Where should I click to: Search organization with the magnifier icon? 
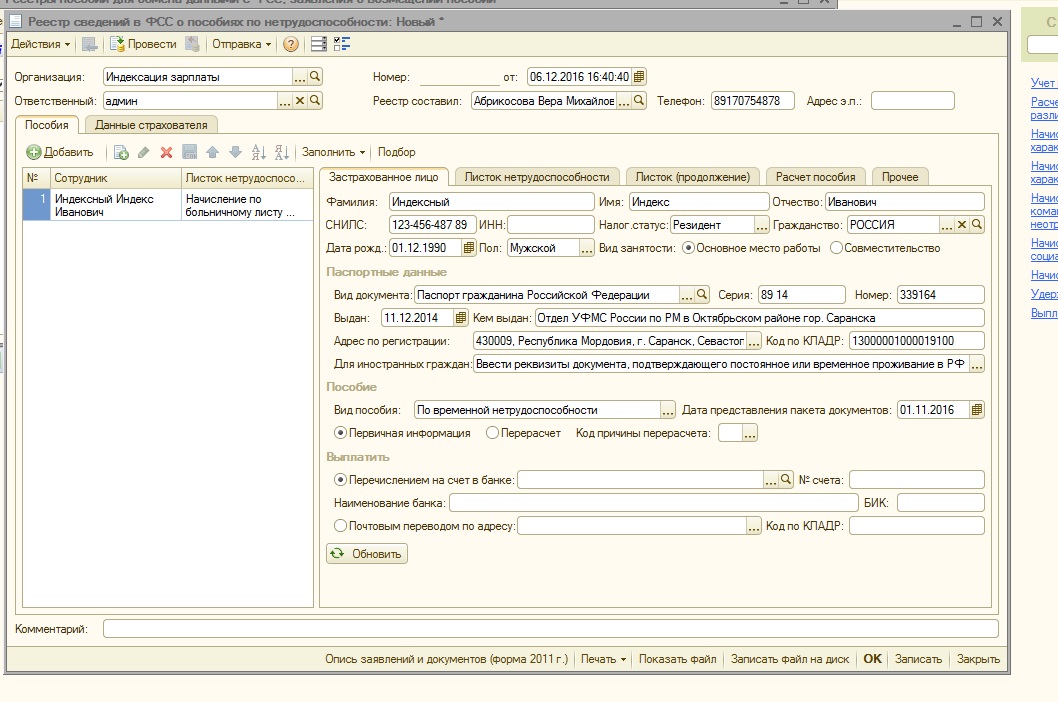click(315, 76)
